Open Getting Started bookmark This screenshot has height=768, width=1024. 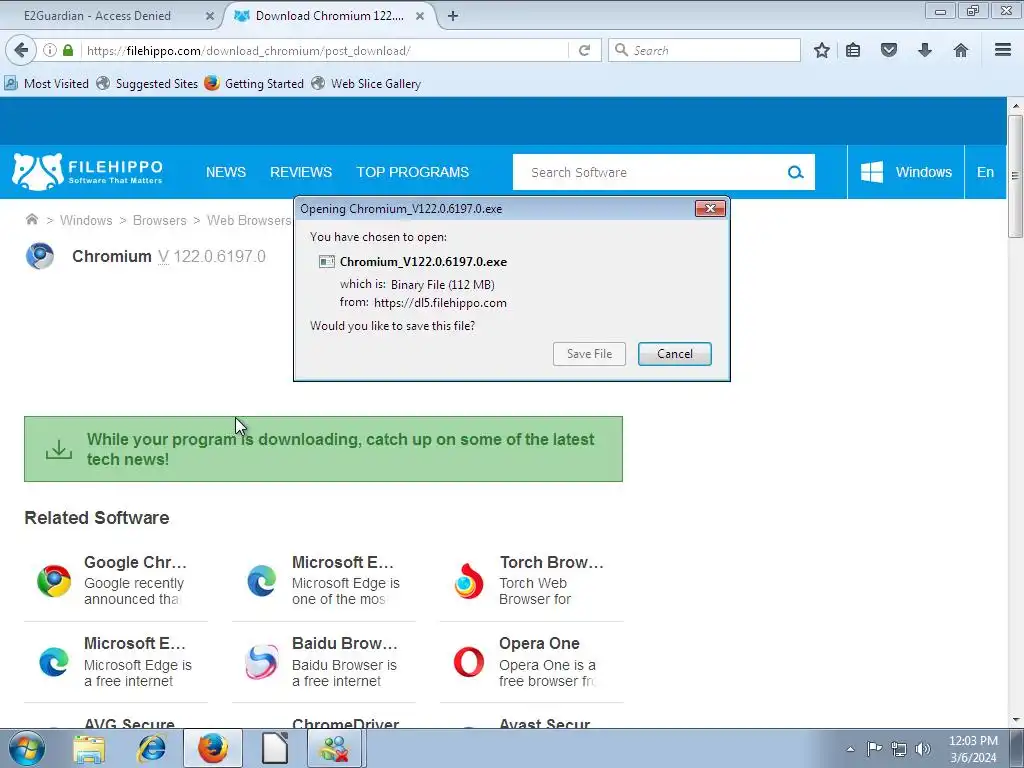[254, 84]
